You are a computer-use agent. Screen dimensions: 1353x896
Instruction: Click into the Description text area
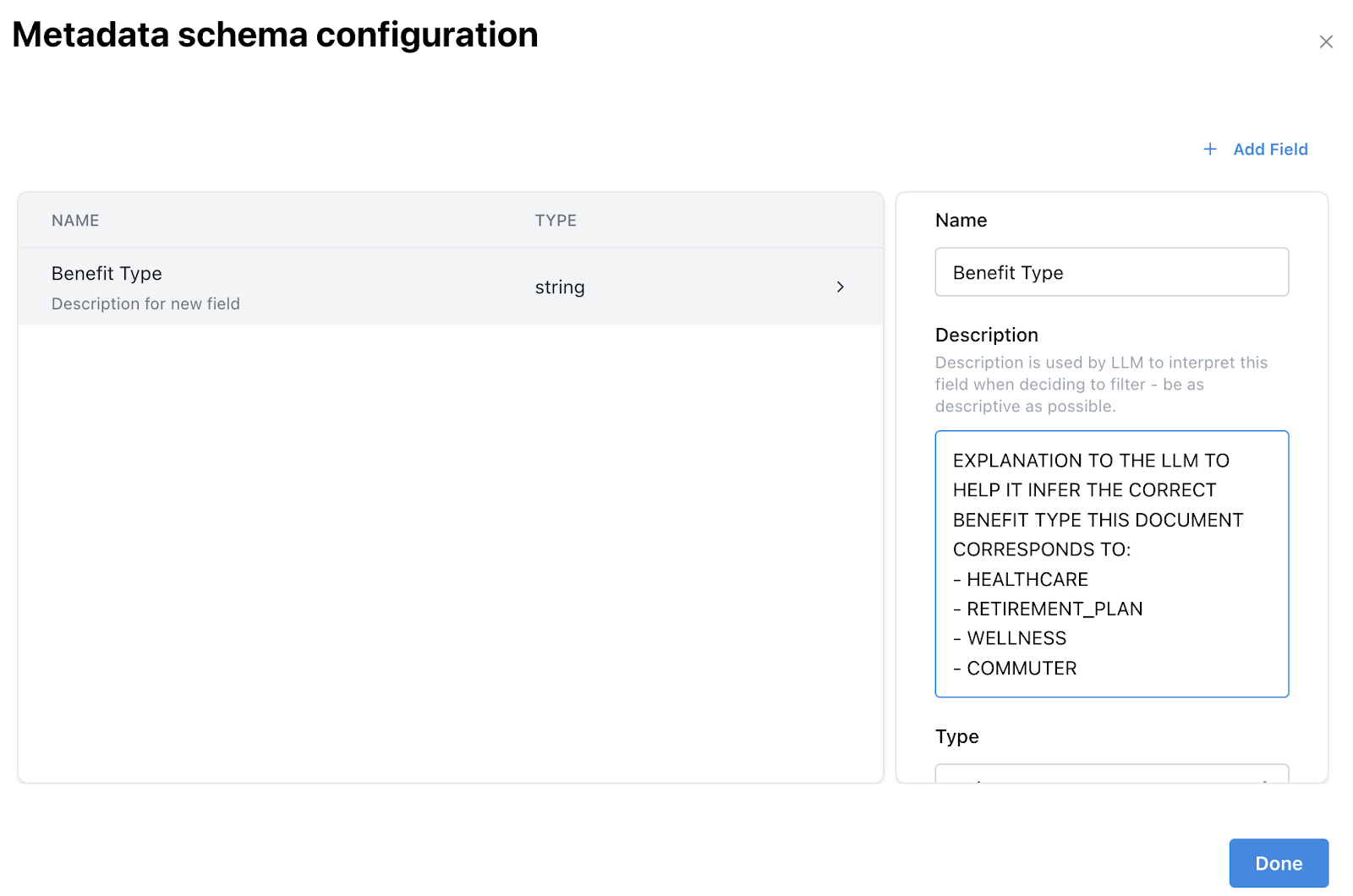point(1111,564)
